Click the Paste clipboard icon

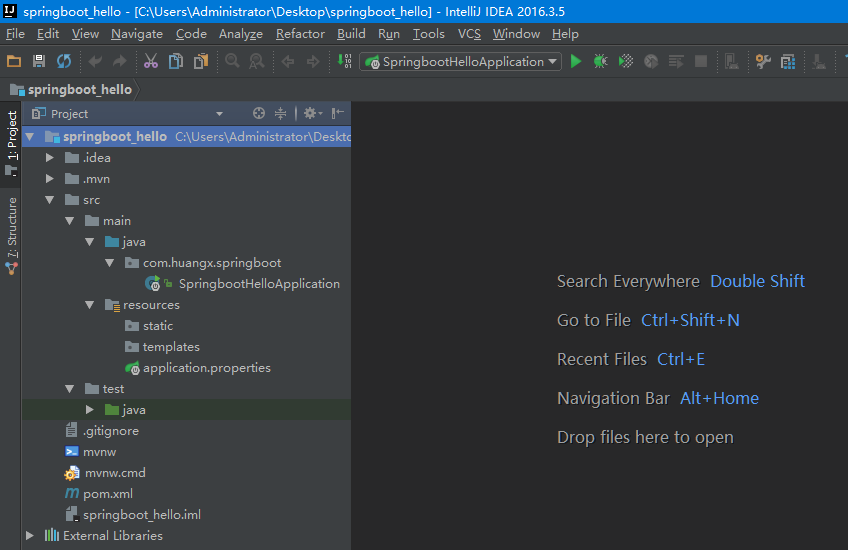(201, 61)
